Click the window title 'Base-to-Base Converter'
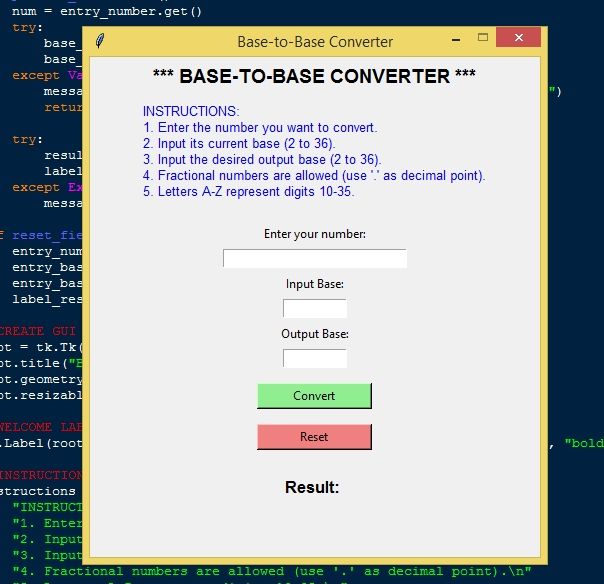Viewport: 604px width, 584px height. [314, 42]
